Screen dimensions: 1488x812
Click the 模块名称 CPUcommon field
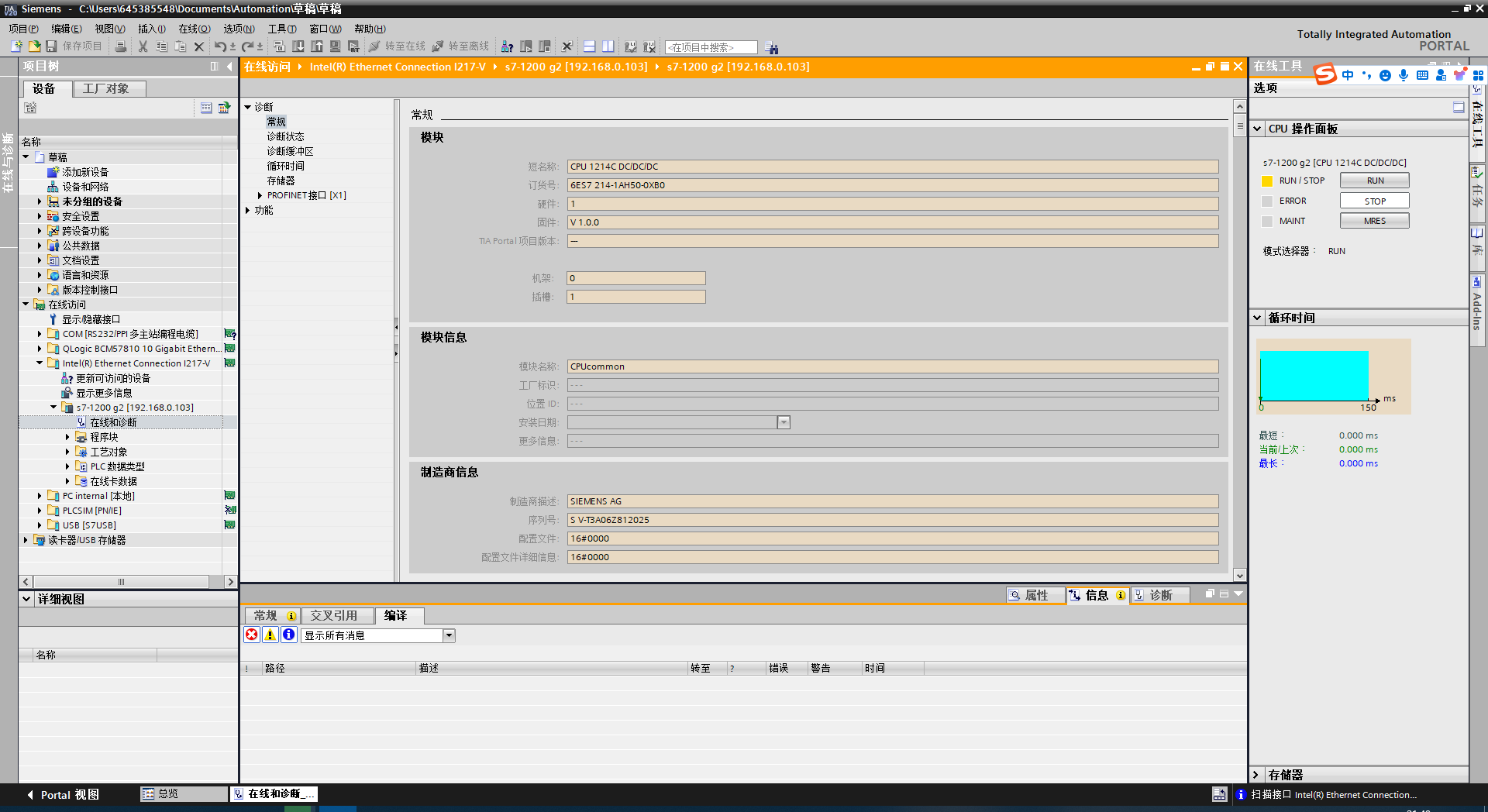[892, 366]
